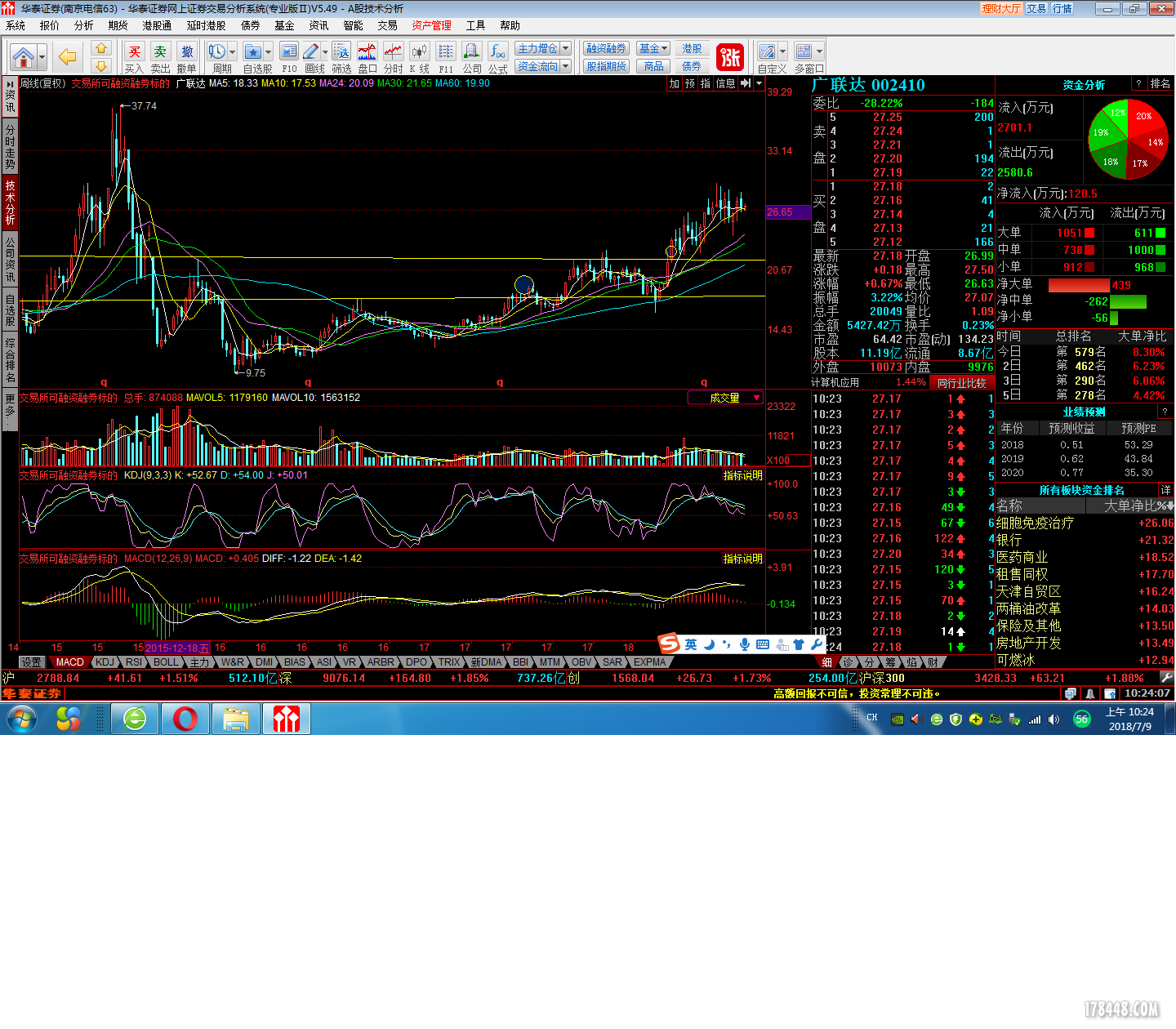Click the down arrow page button
The height and width of the screenshot is (1029, 1176).
tap(101, 66)
